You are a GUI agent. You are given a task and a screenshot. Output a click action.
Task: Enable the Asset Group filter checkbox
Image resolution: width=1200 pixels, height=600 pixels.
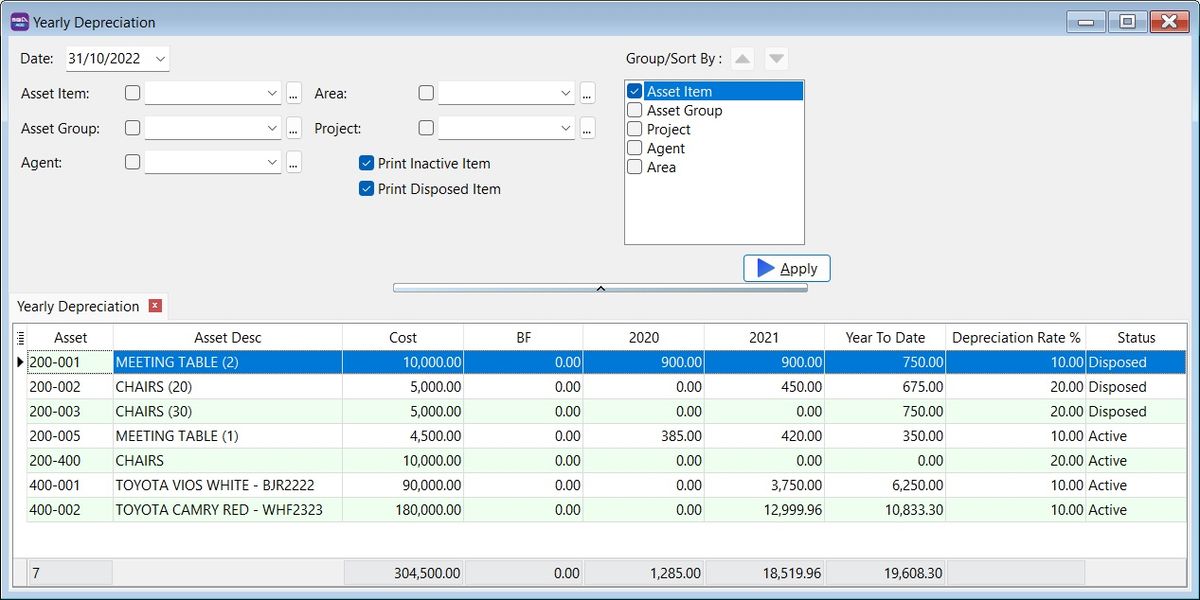133,128
